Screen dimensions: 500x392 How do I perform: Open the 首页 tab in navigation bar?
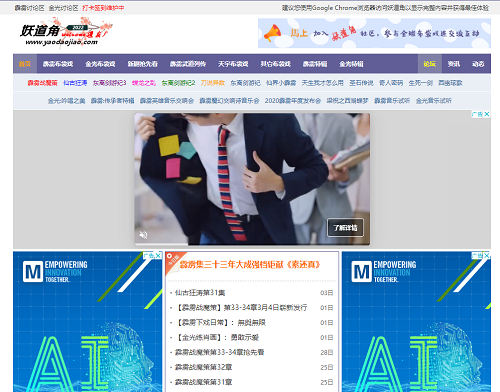click(x=25, y=64)
